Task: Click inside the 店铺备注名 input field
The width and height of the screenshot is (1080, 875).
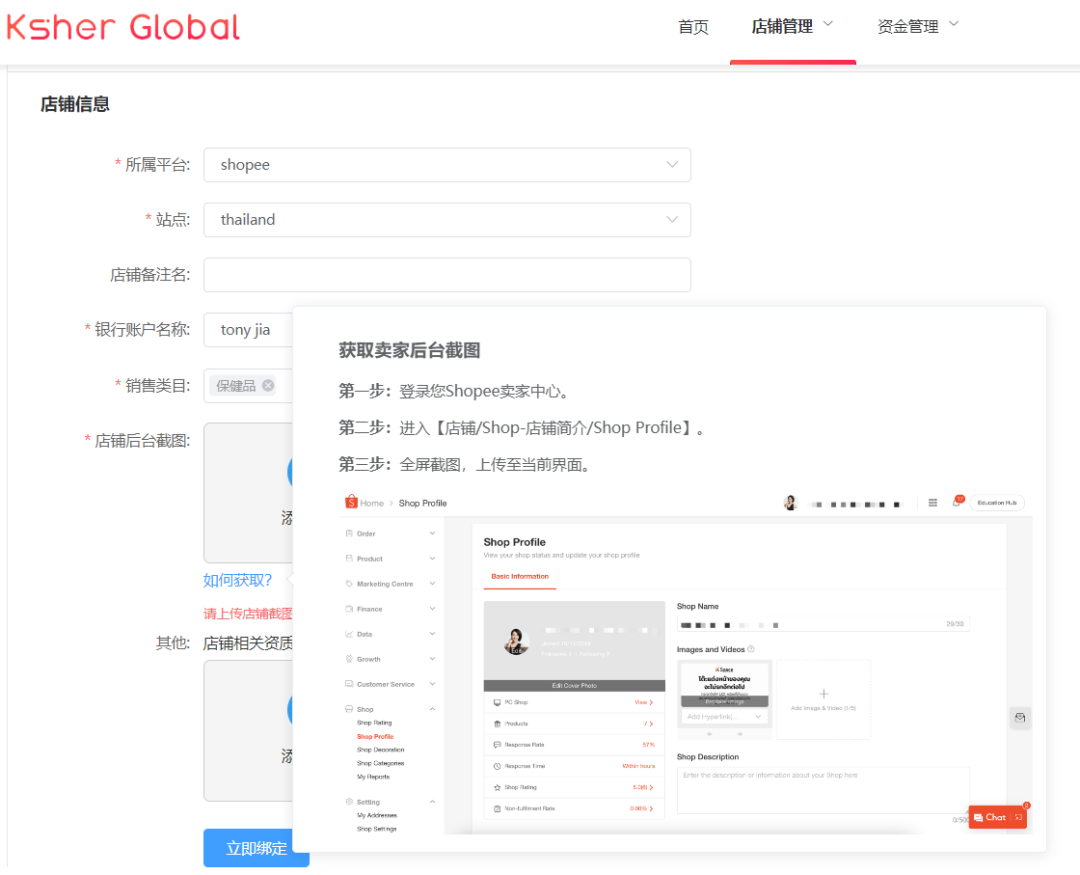Action: (x=447, y=274)
